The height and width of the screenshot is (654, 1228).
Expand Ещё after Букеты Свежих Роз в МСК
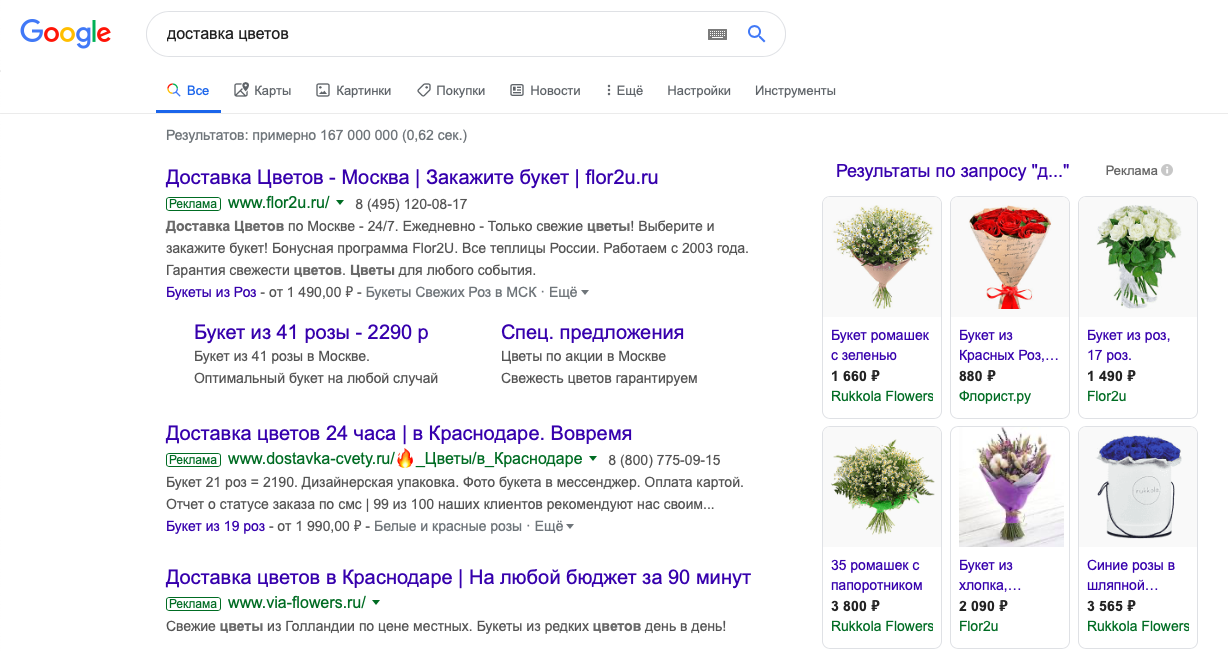(569, 292)
